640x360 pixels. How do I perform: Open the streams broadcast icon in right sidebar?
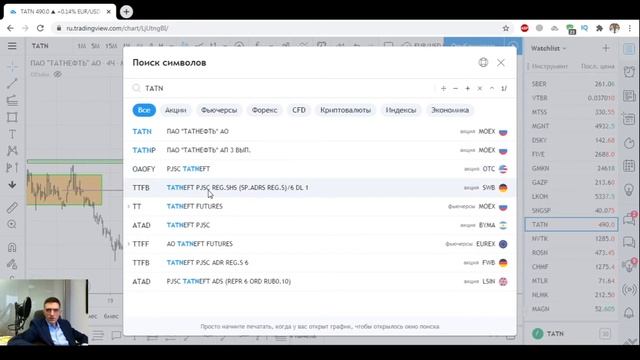(x=629, y=290)
